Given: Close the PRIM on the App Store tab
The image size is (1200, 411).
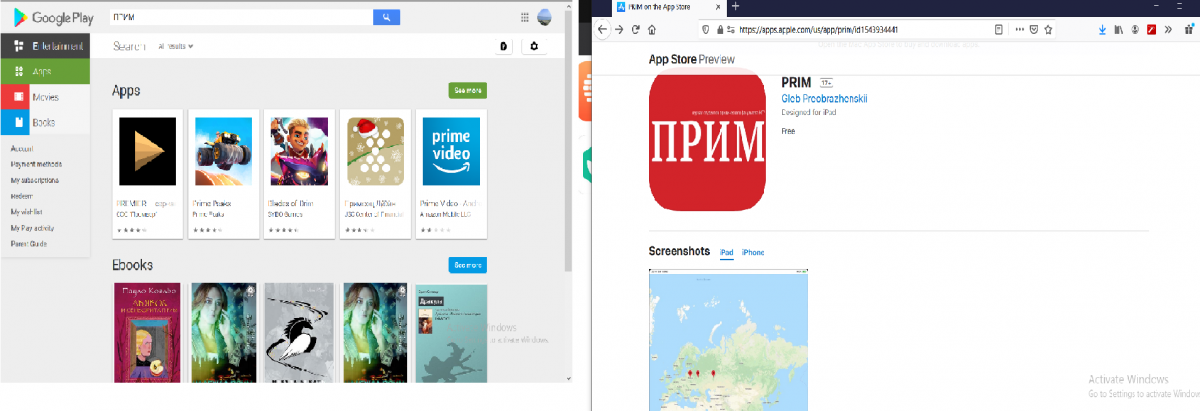Looking at the screenshot, I should 717,7.
